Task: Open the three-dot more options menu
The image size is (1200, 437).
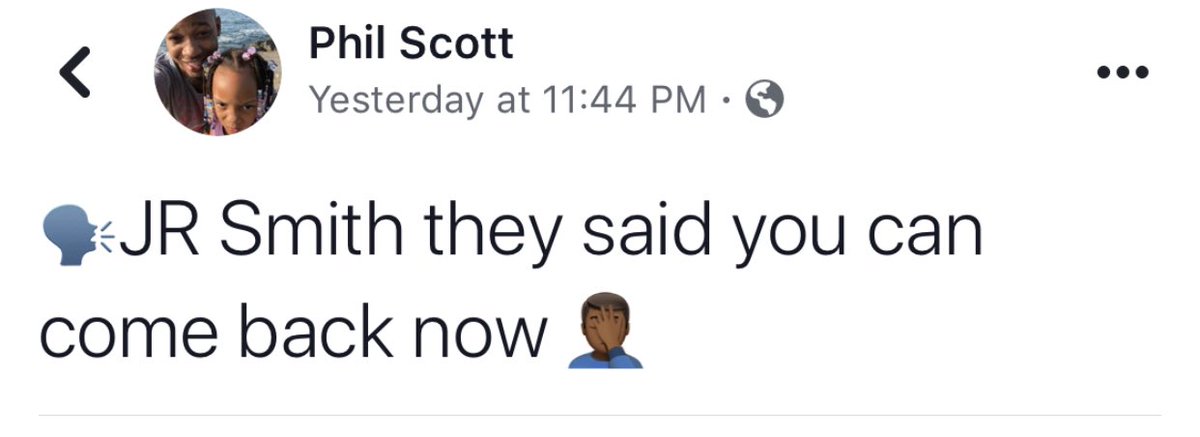Action: [1123, 72]
